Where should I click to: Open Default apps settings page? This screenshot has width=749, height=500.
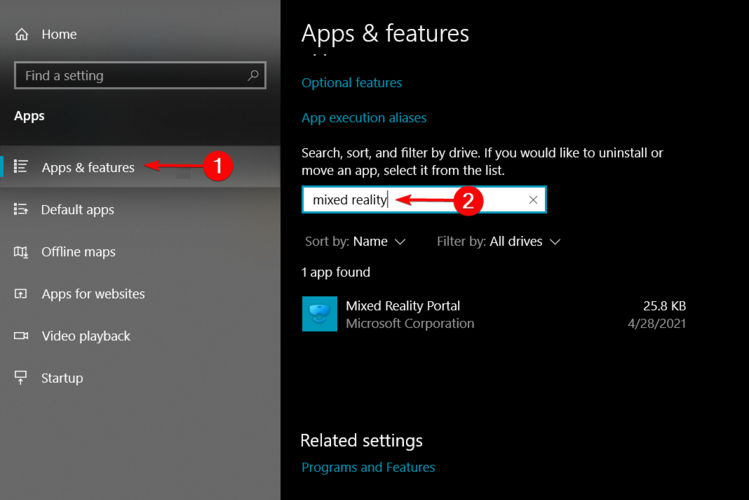[x=140, y=209]
